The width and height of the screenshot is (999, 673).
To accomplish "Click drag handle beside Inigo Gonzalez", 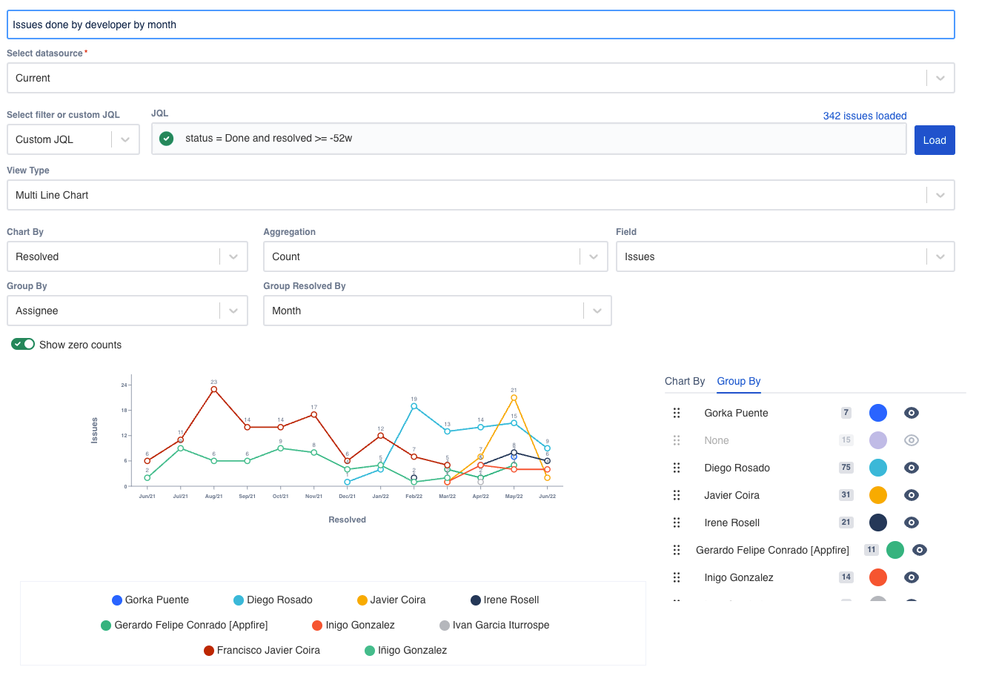I will [x=677, y=578].
